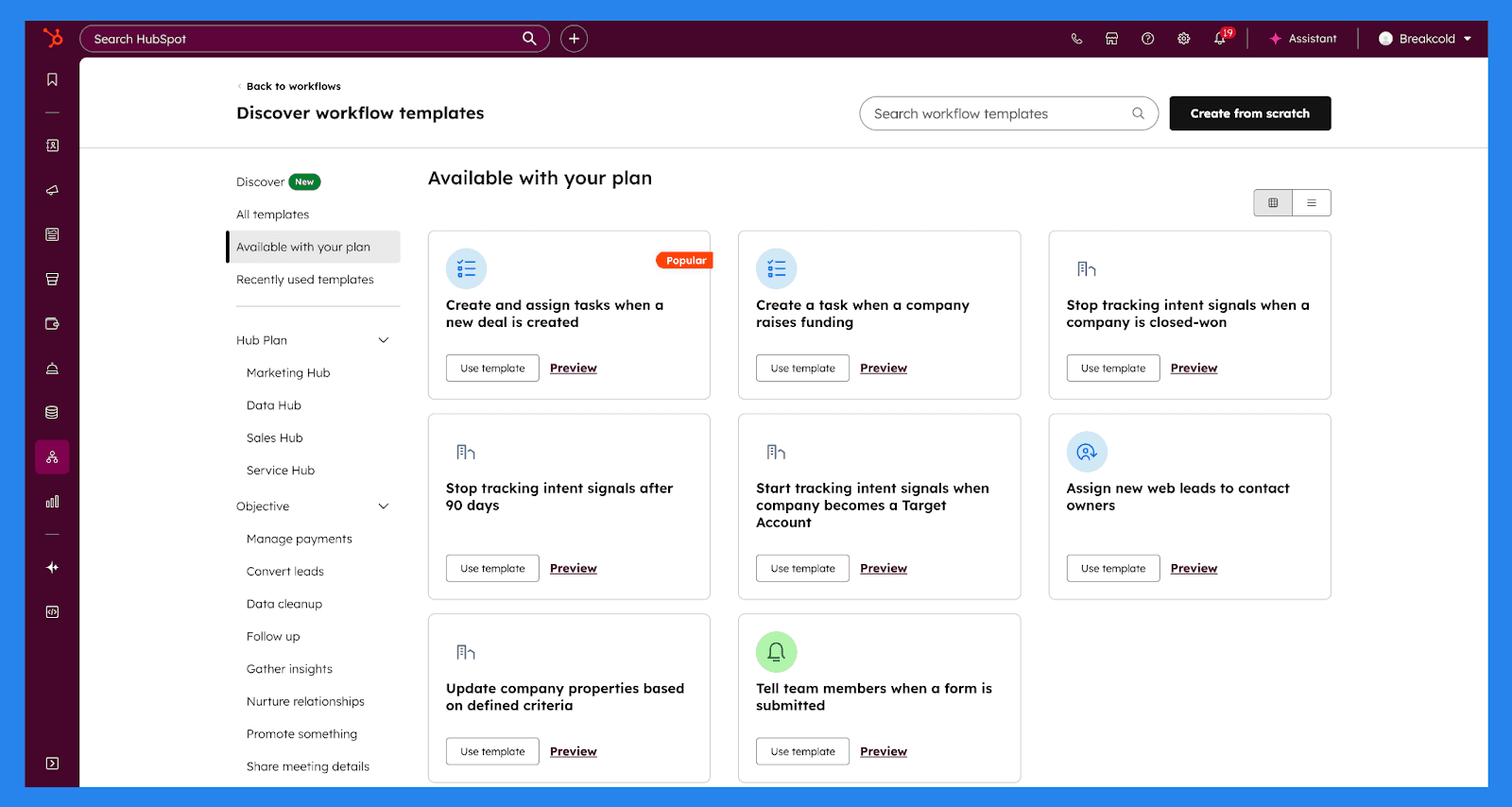The image size is (1512, 807).
Task: Preview Stop tracking after 90 days template
Action: pyautogui.click(x=574, y=568)
